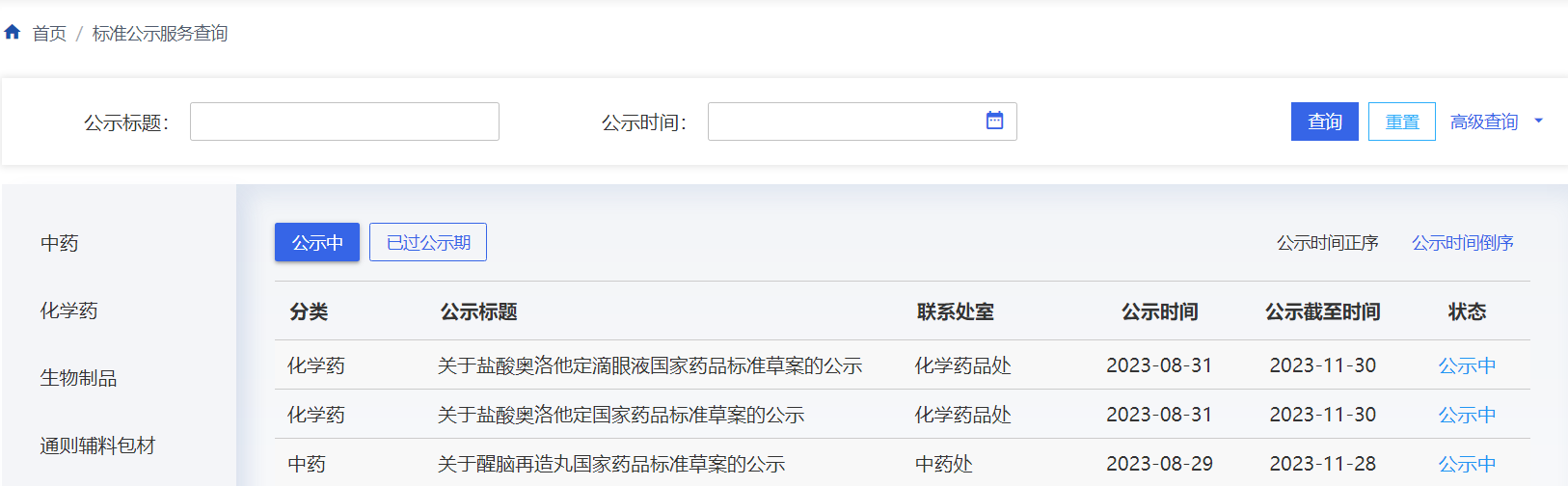Select 生物制品 category in sidebar
The height and width of the screenshot is (486, 1568).
pos(79,378)
